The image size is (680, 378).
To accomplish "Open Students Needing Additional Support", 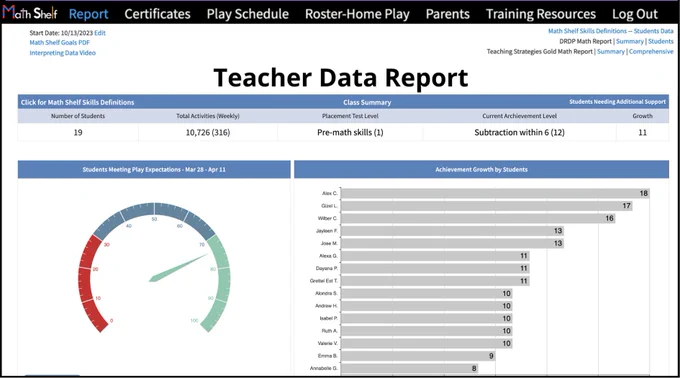I will pos(617,102).
